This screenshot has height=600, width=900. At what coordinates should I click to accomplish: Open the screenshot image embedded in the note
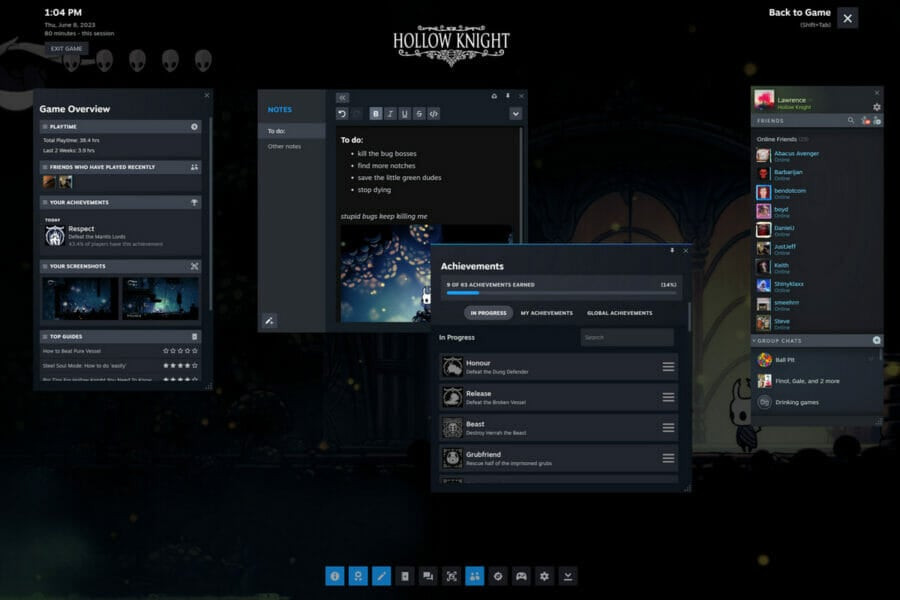(x=386, y=273)
